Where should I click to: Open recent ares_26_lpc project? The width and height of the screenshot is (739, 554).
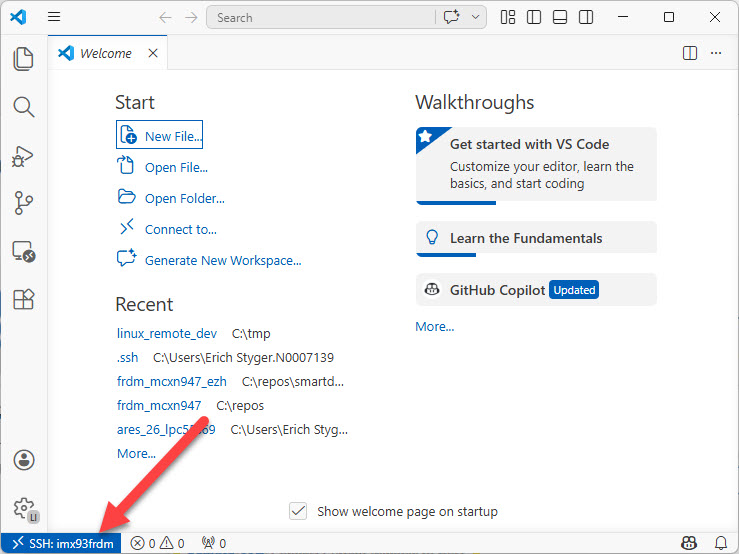pos(166,430)
